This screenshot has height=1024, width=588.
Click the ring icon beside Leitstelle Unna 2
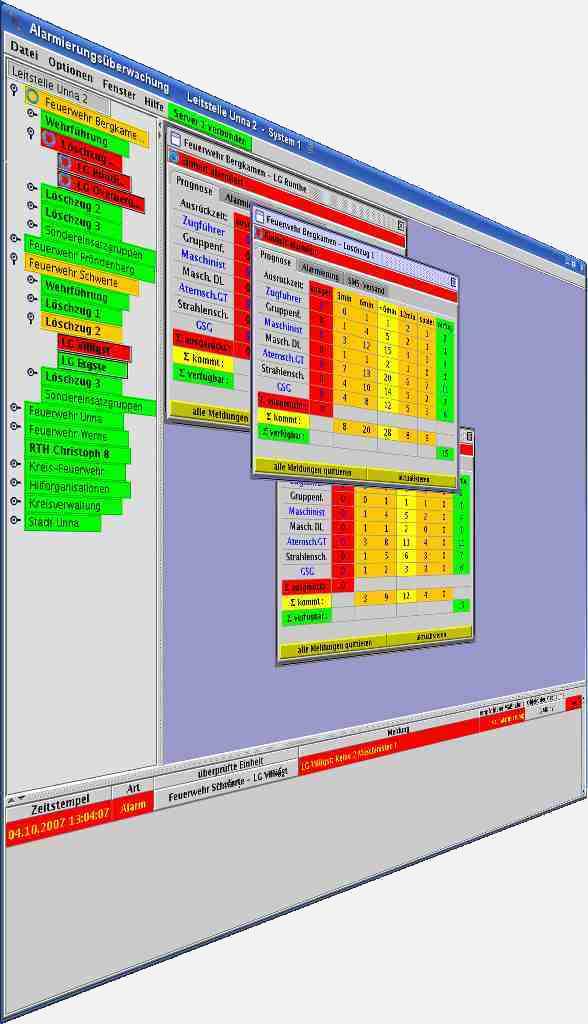33,97
